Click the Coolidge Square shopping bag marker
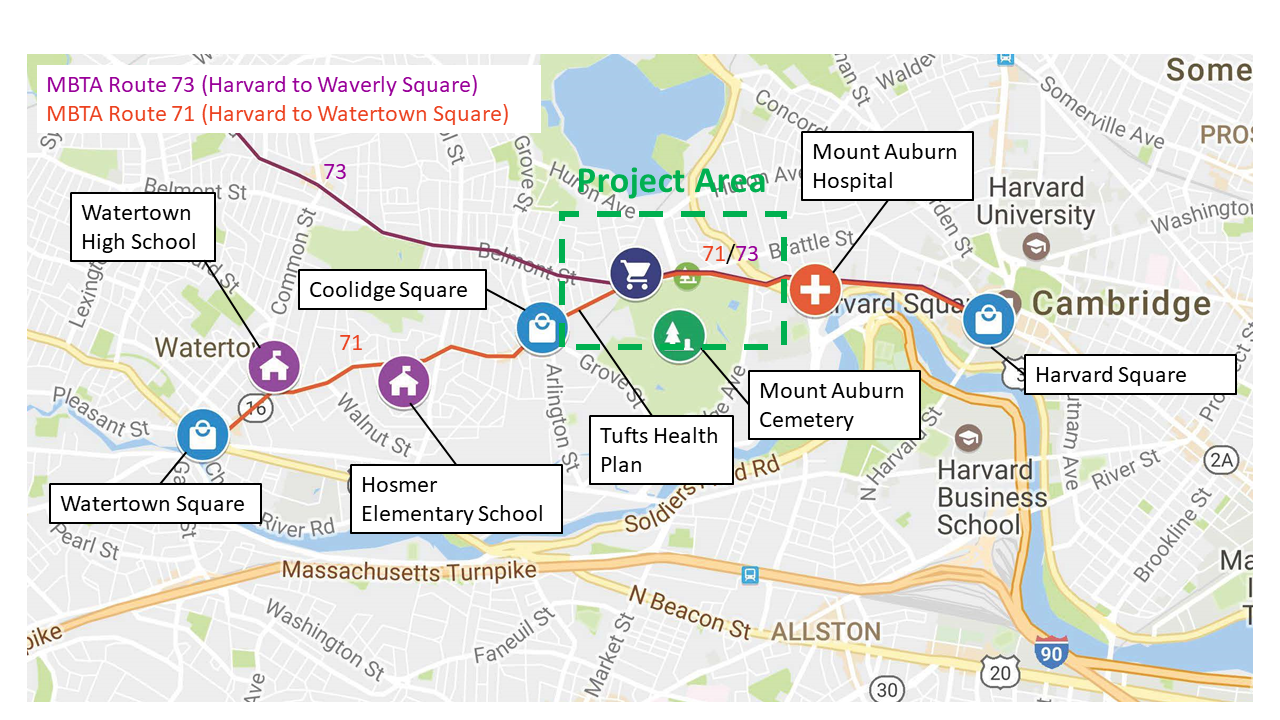The height and width of the screenshot is (720, 1280). click(x=542, y=328)
